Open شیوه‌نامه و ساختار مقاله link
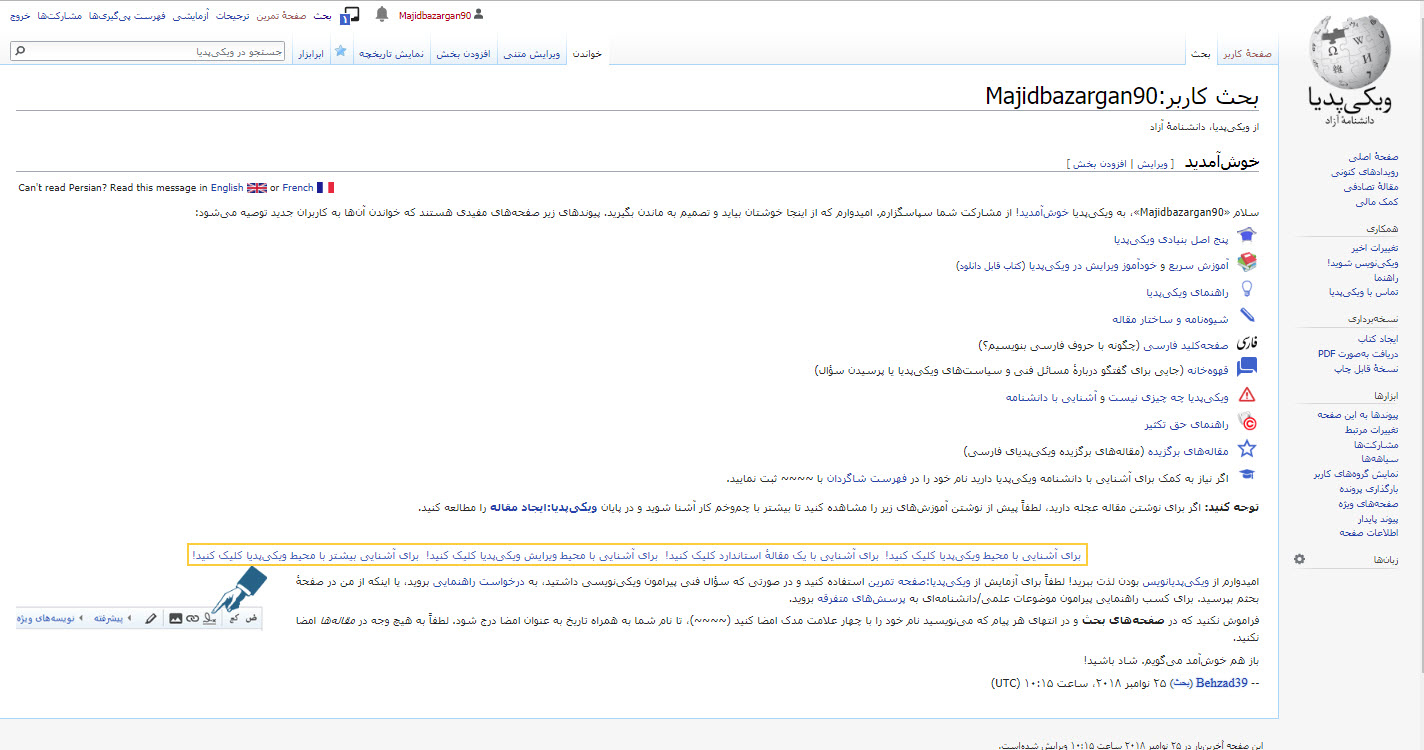 point(1172,319)
